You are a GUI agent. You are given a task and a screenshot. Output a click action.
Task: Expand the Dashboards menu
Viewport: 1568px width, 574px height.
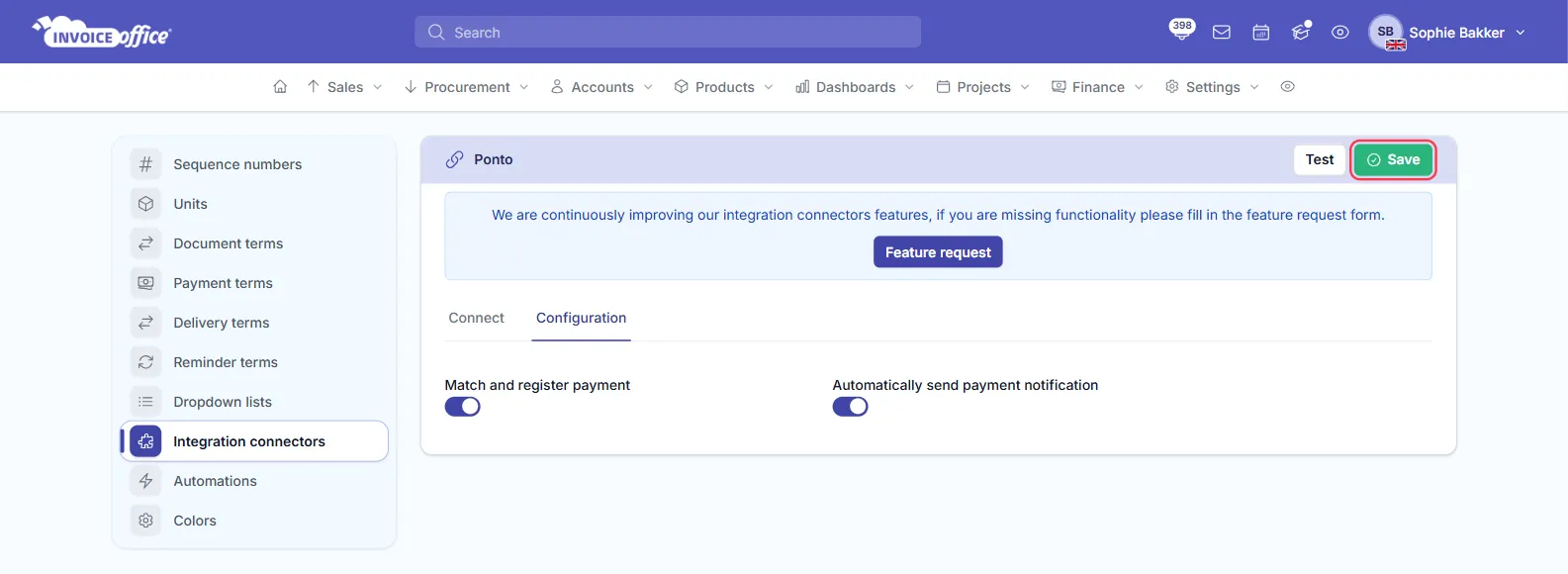tap(855, 87)
